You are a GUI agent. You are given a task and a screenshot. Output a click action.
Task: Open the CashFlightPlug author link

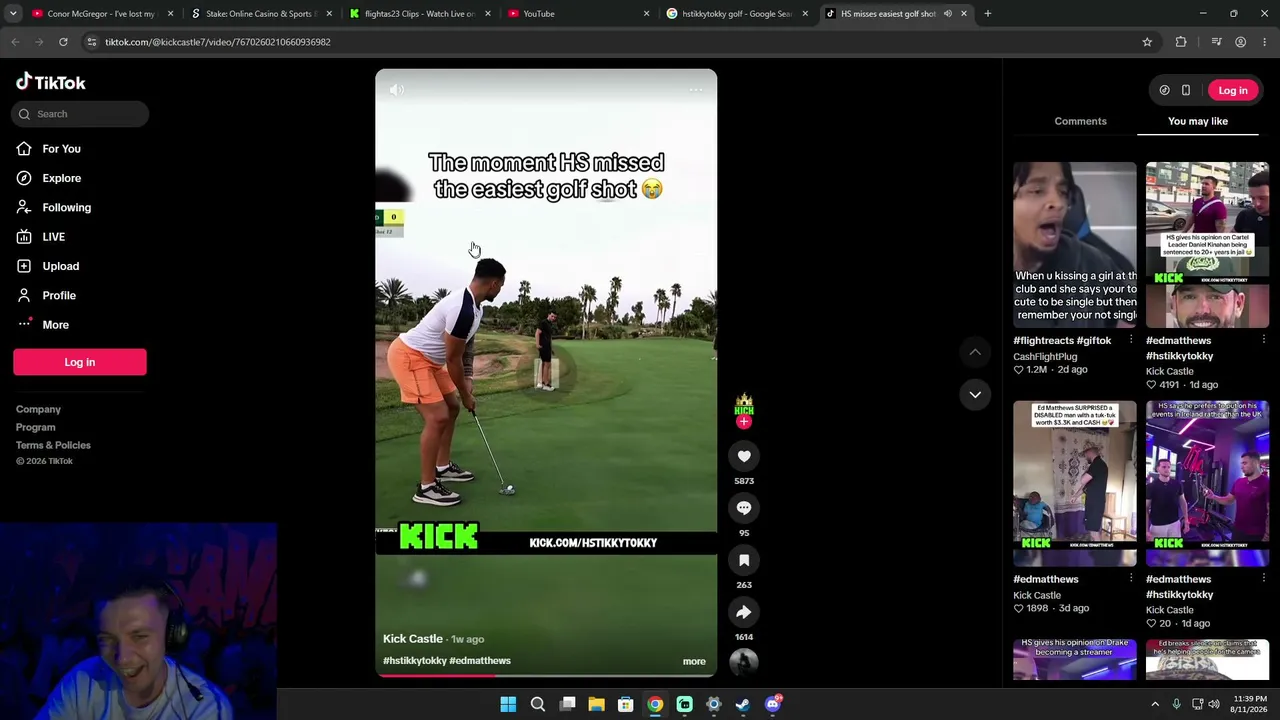point(1045,356)
